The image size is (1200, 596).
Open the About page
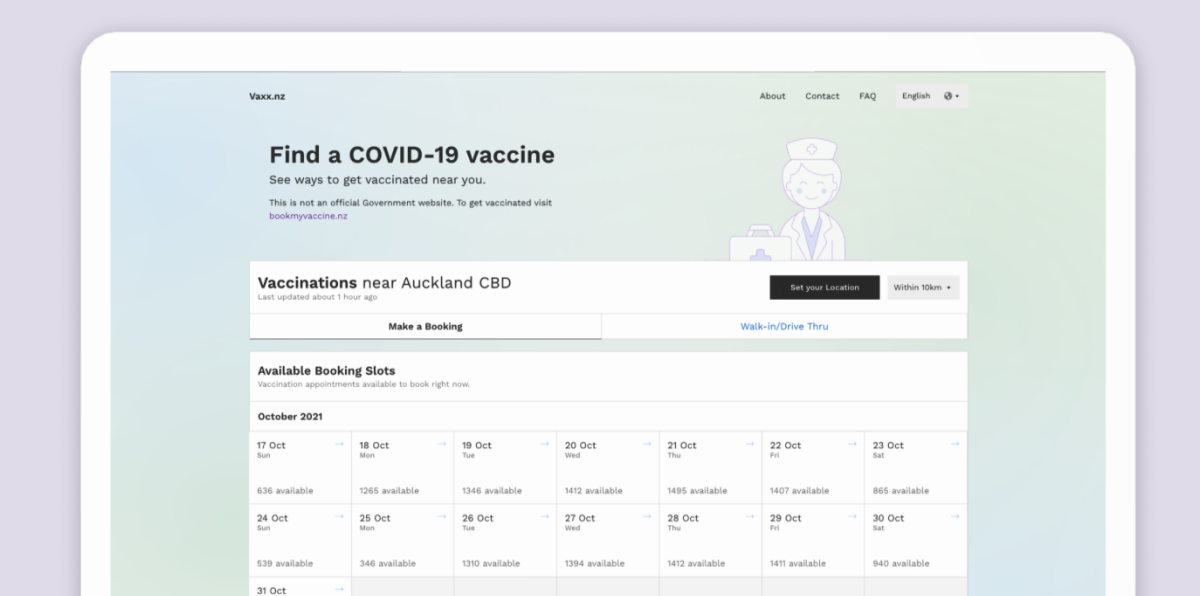tap(772, 96)
